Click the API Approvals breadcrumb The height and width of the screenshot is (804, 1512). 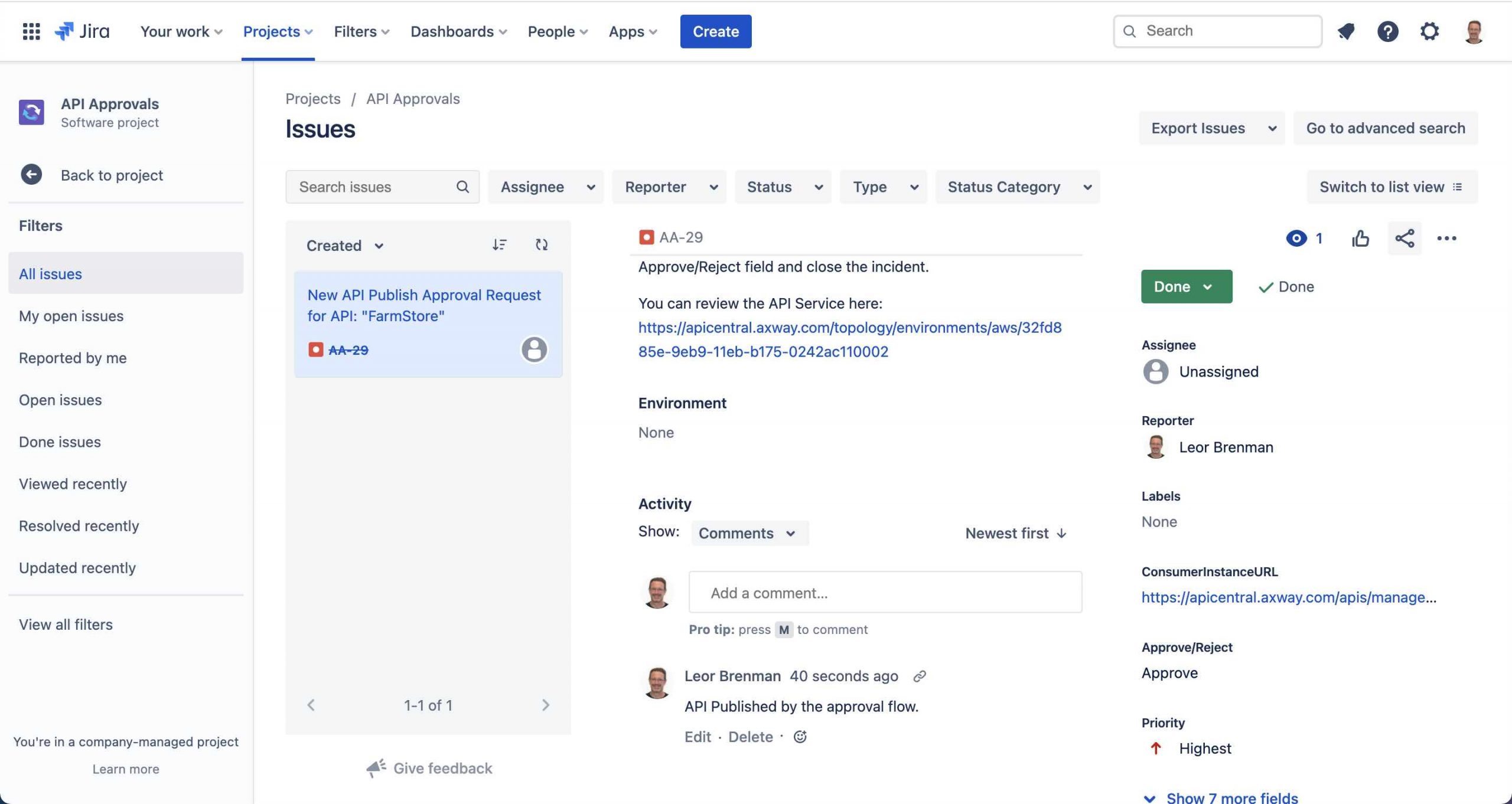pyautogui.click(x=413, y=99)
